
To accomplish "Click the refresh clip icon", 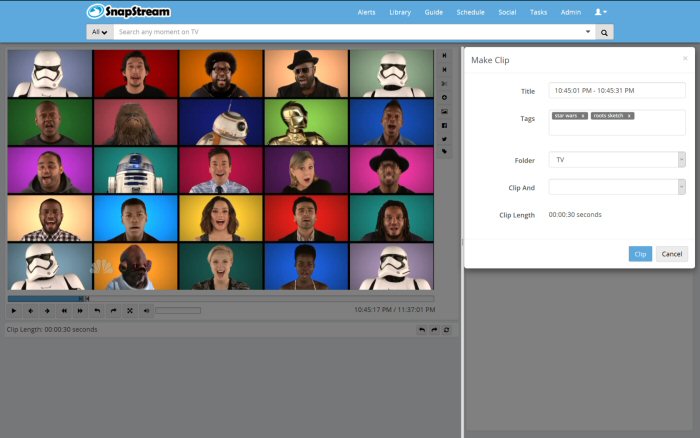I will pyautogui.click(x=446, y=330).
